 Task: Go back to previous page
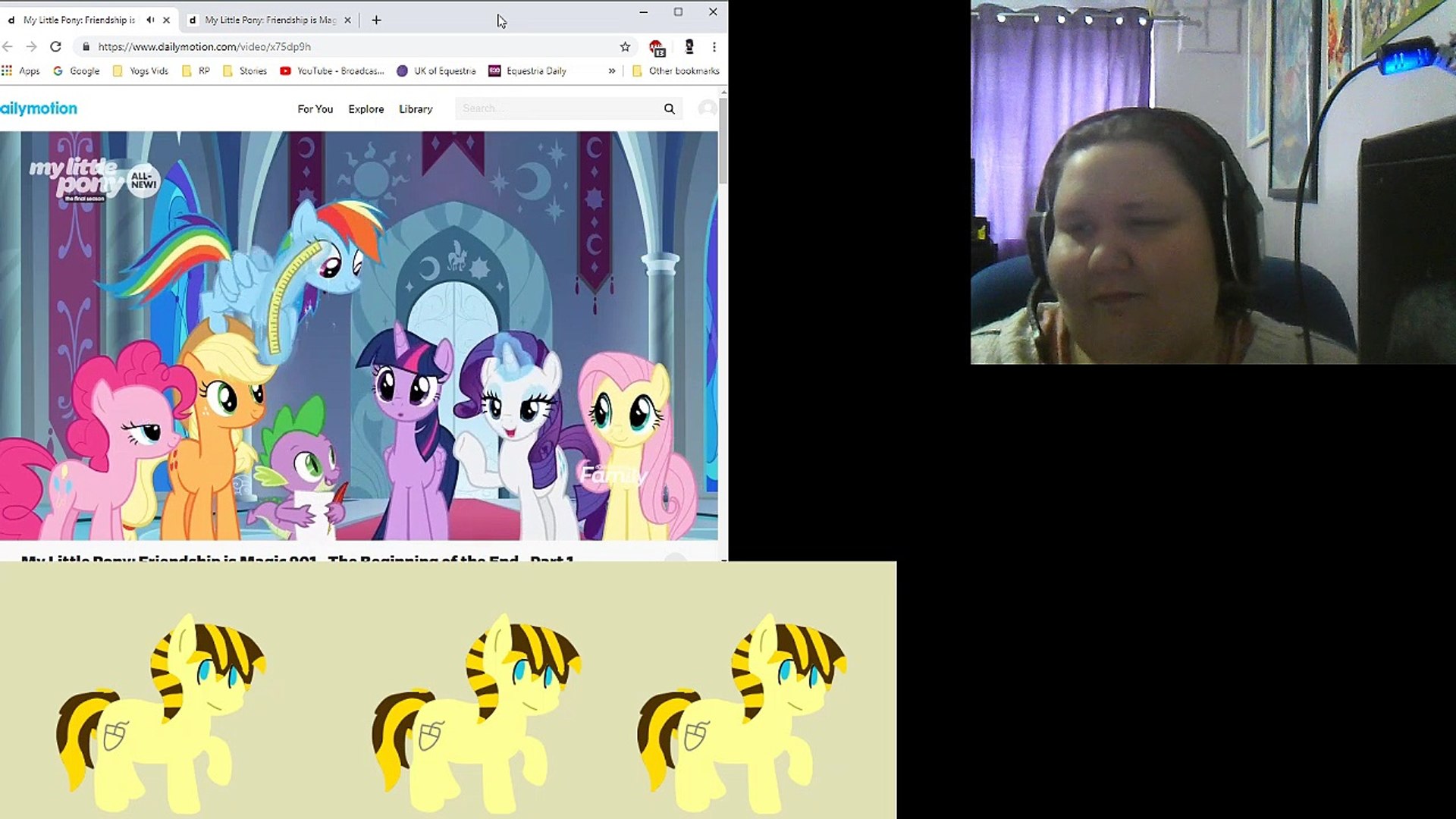(x=8, y=47)
